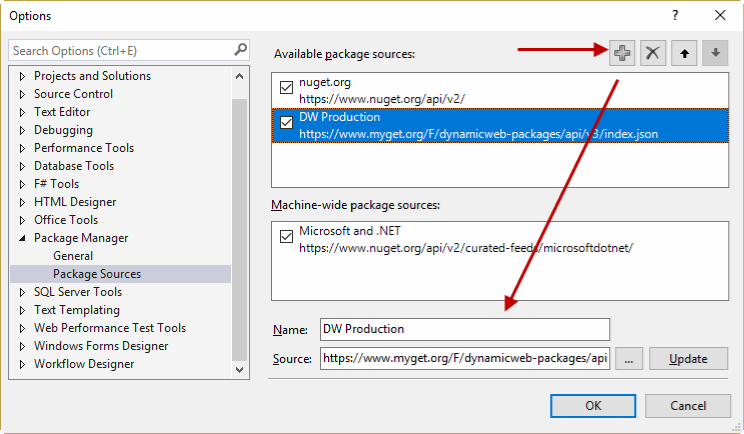Expand the SQL Server Tools node
Image resolution: width=744 pixels, height=434 pixels.
(24, 292)
